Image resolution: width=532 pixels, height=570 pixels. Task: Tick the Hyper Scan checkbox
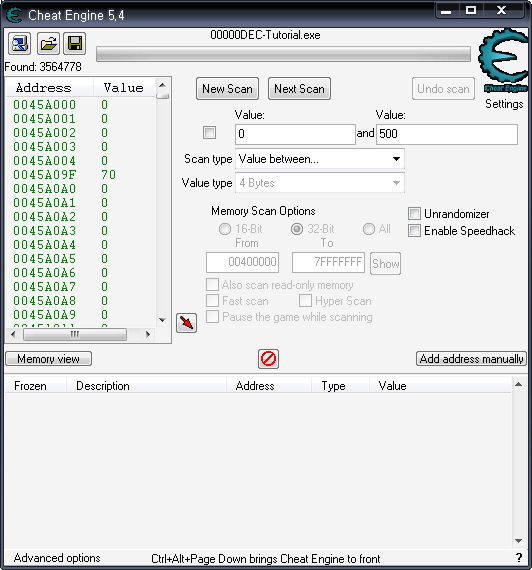click(305, 301)
